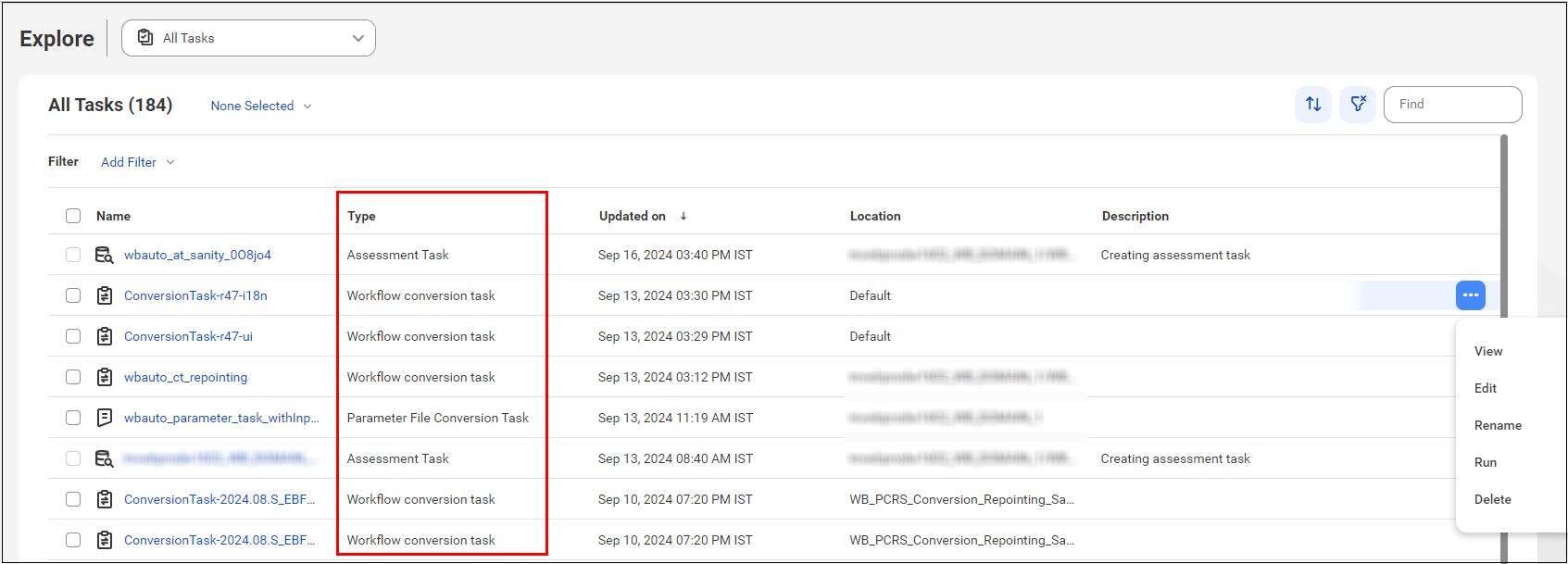1568x564 pixels.
Task: Sort by the Type column header
Action: 361,216
